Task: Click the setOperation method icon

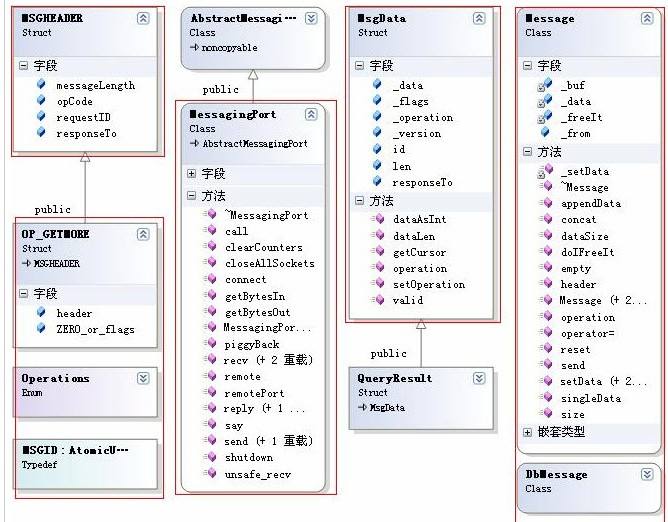Action: (x=378, y=283)
